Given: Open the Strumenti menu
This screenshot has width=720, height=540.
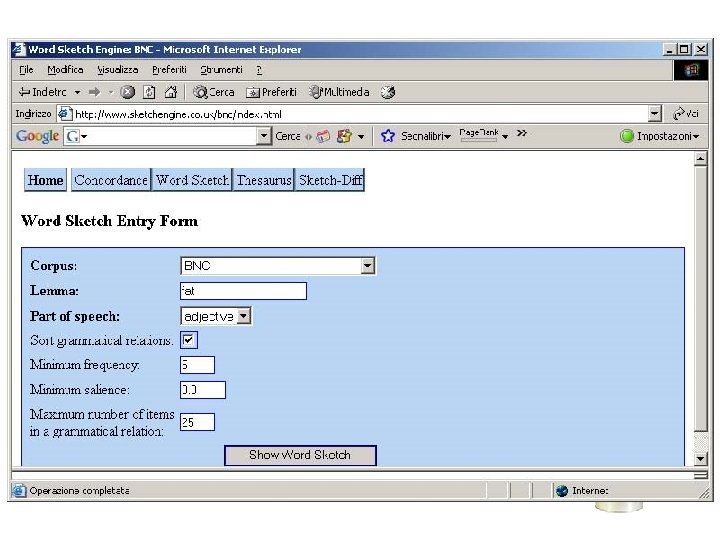Looking at the screenshot, I should [x=221, y=70].
